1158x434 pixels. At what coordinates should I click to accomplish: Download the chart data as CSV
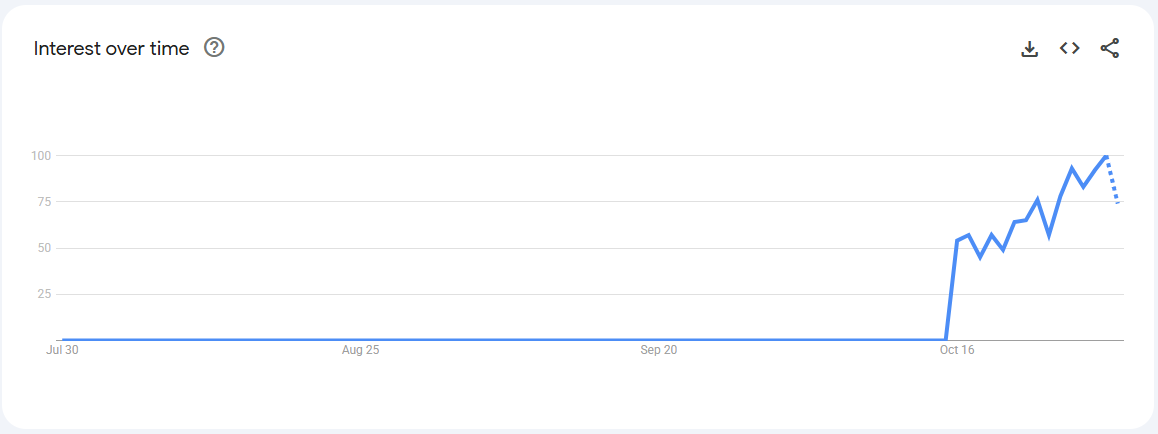pyautogui.click(x=1029, y=48)
